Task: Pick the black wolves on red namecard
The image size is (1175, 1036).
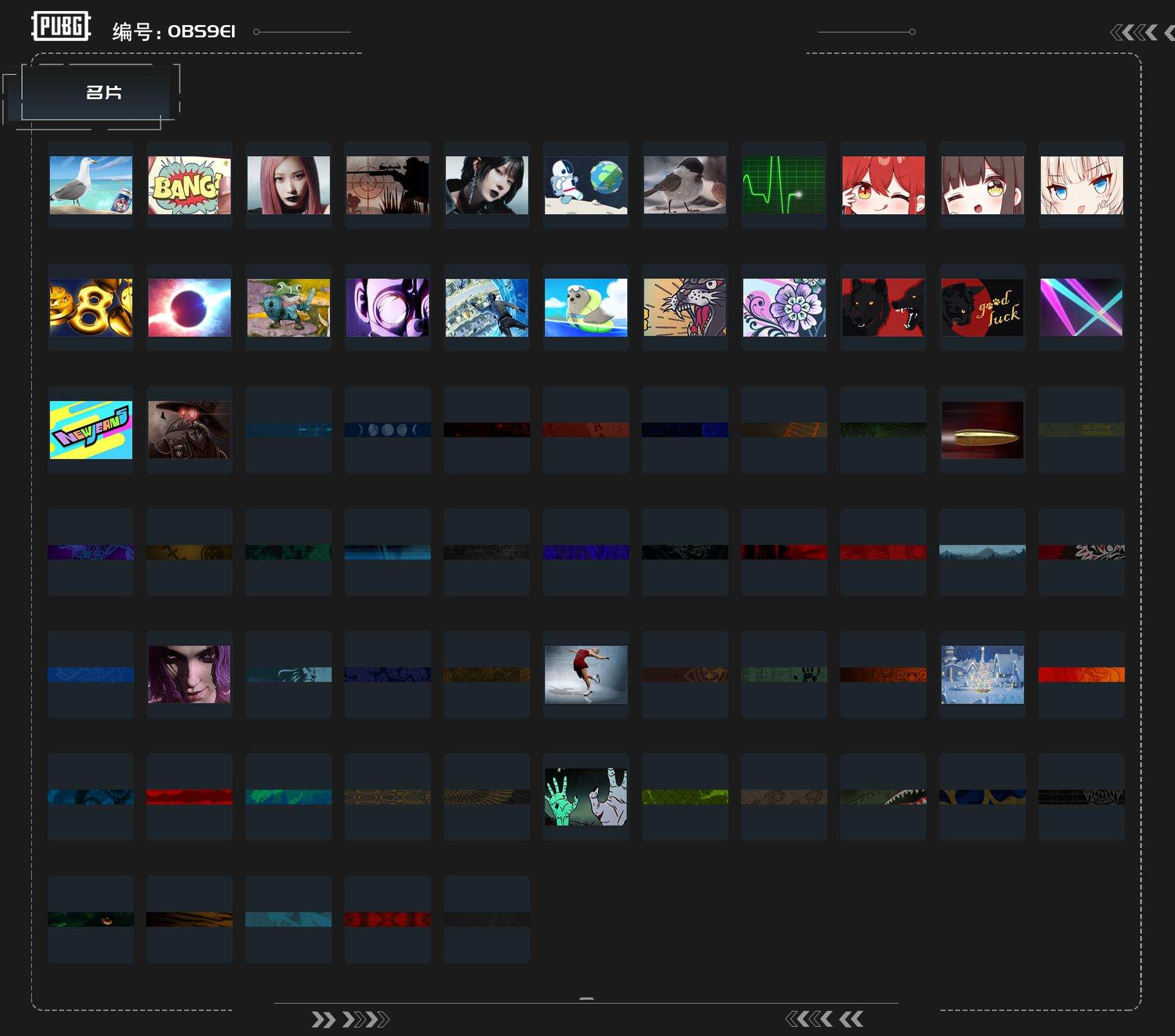Action: (883, 307)
